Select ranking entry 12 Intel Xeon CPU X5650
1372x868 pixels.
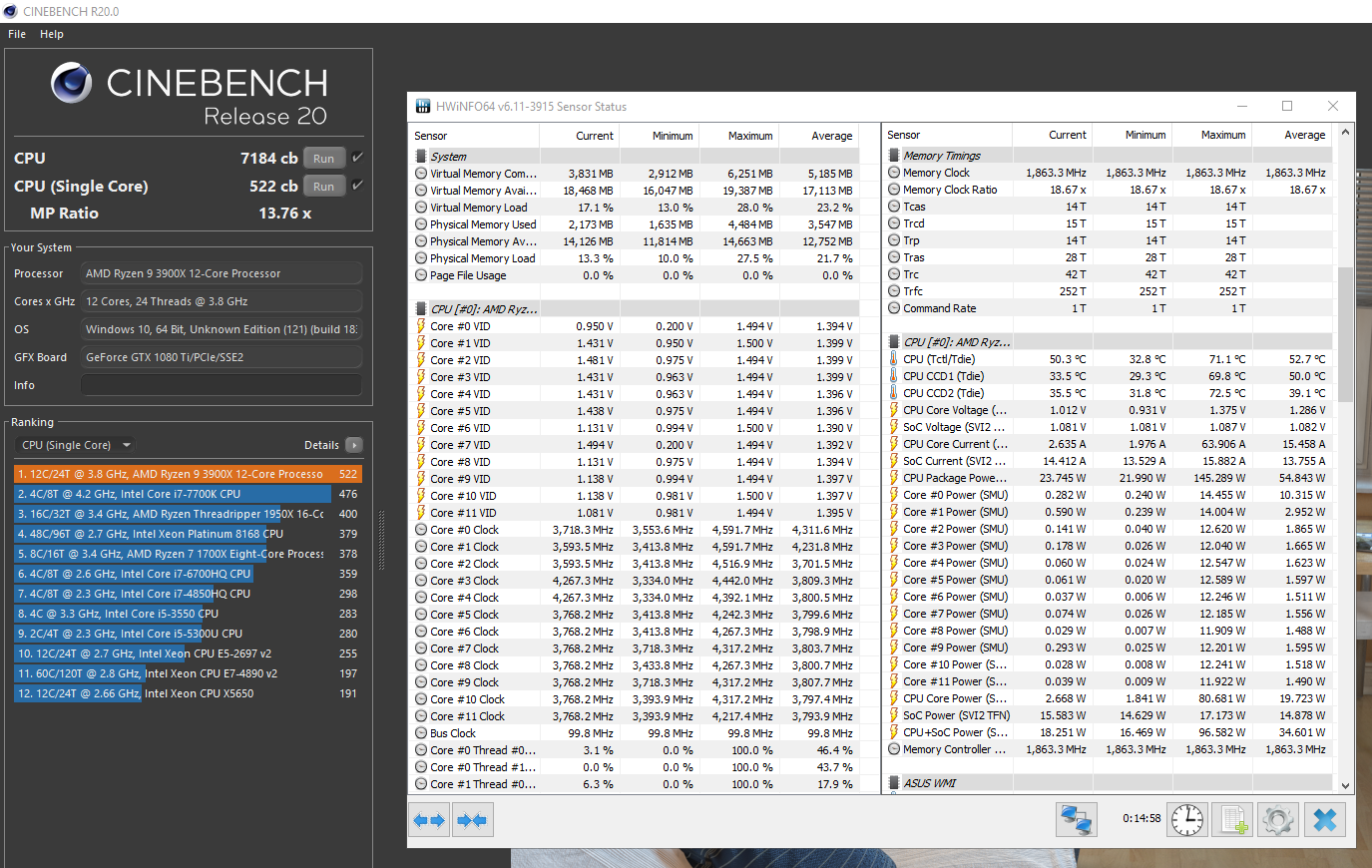click(x=188, y=693)
